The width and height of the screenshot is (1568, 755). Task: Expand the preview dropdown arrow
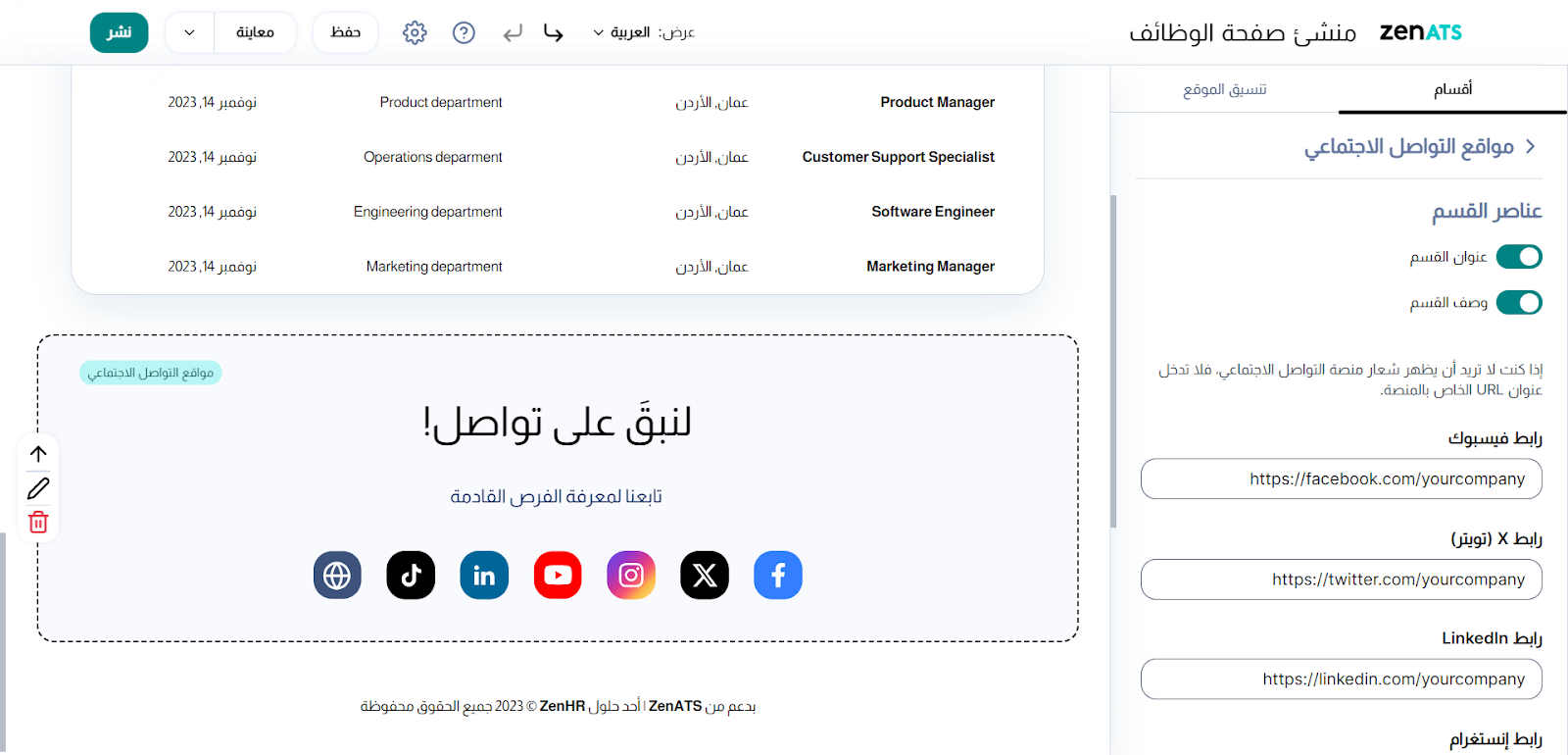click(x=189, y=32)
